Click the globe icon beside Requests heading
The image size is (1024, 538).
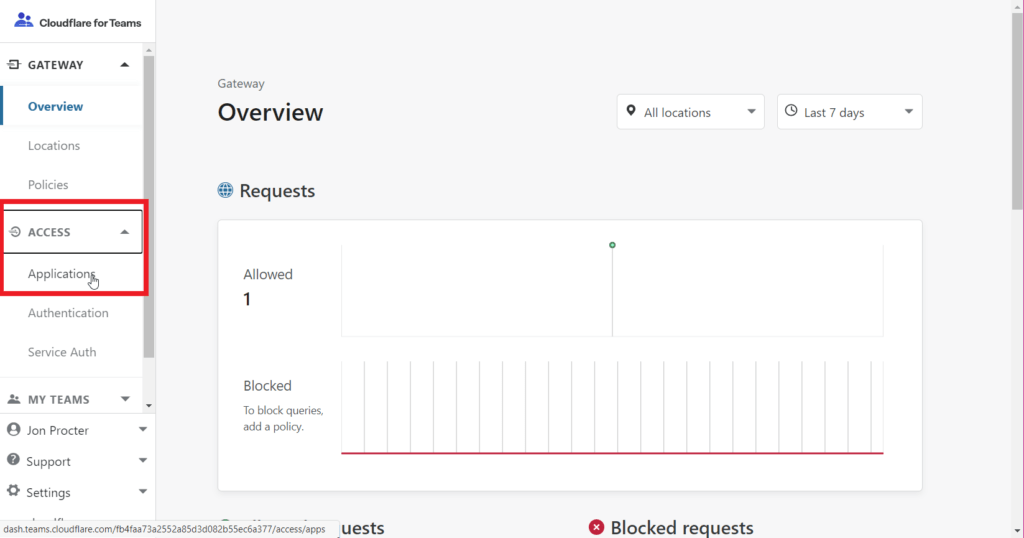click(x=225, y=190)
